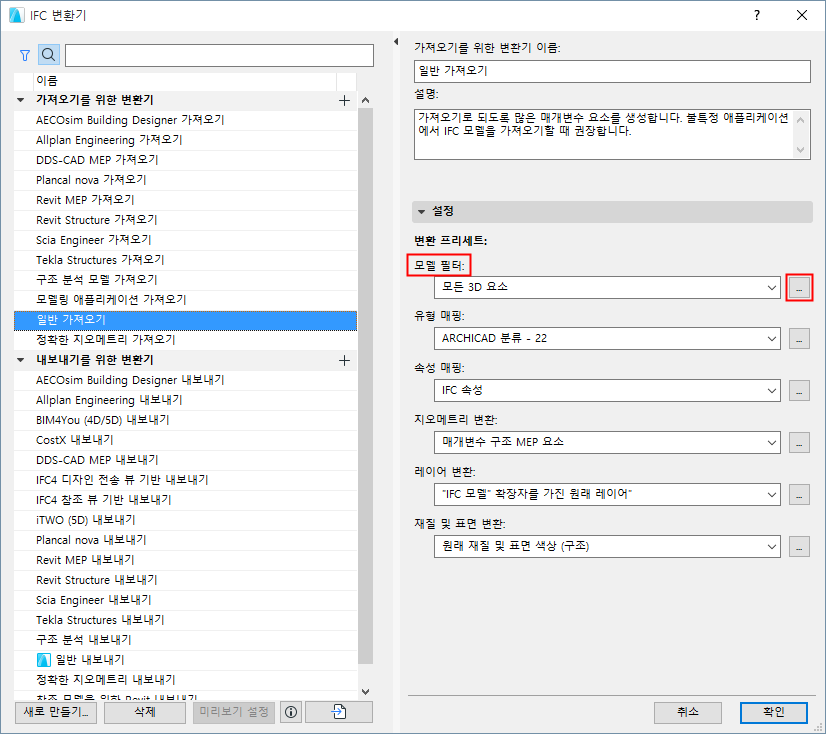Viewport: 826px width, 734px height.
Task: Select 구조 분석 모델 가져오기
Action: (x=185, y=280)
